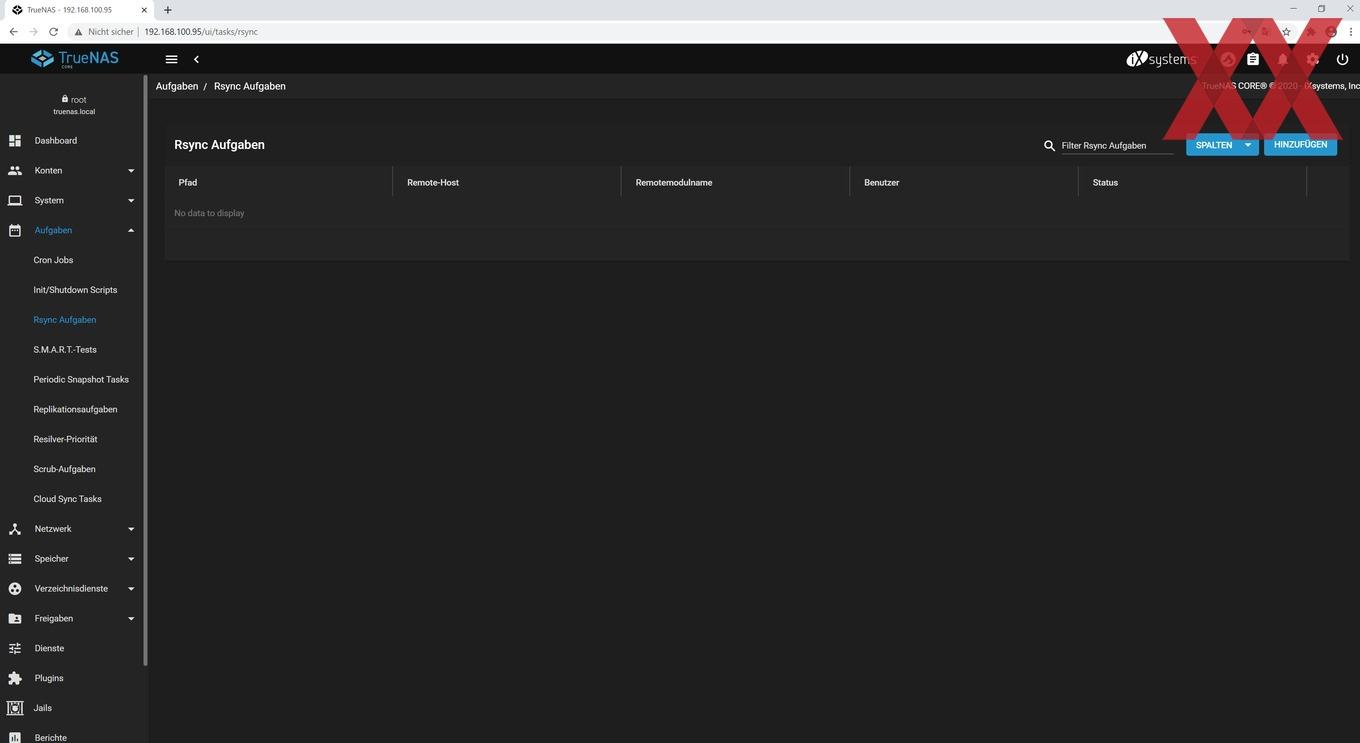The width and height of the screenshot is (1360, 743).
Task: Sort by Remotemodulname column header
Action: point(674,183)
